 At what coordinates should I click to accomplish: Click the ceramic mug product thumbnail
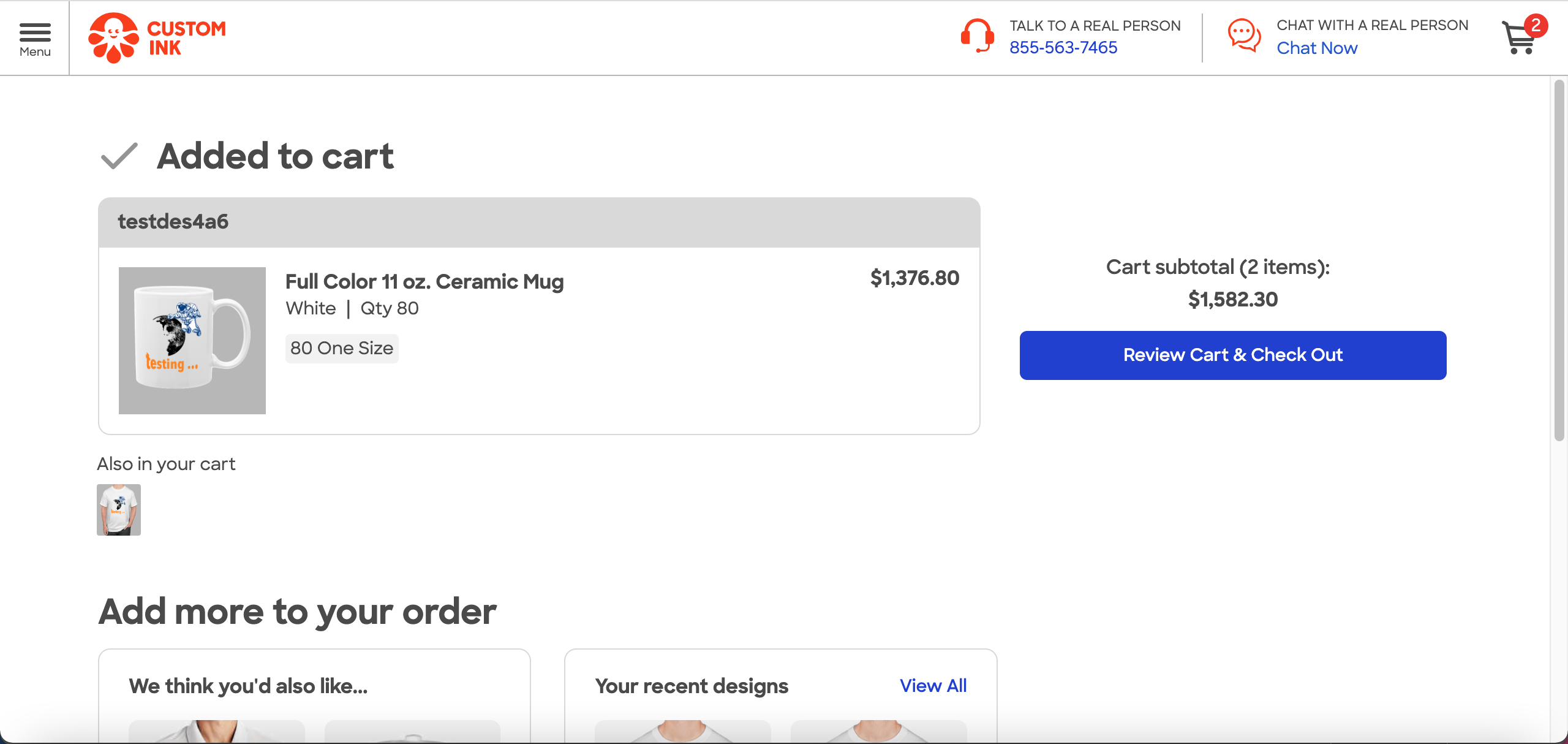click(x=192, y=341)
